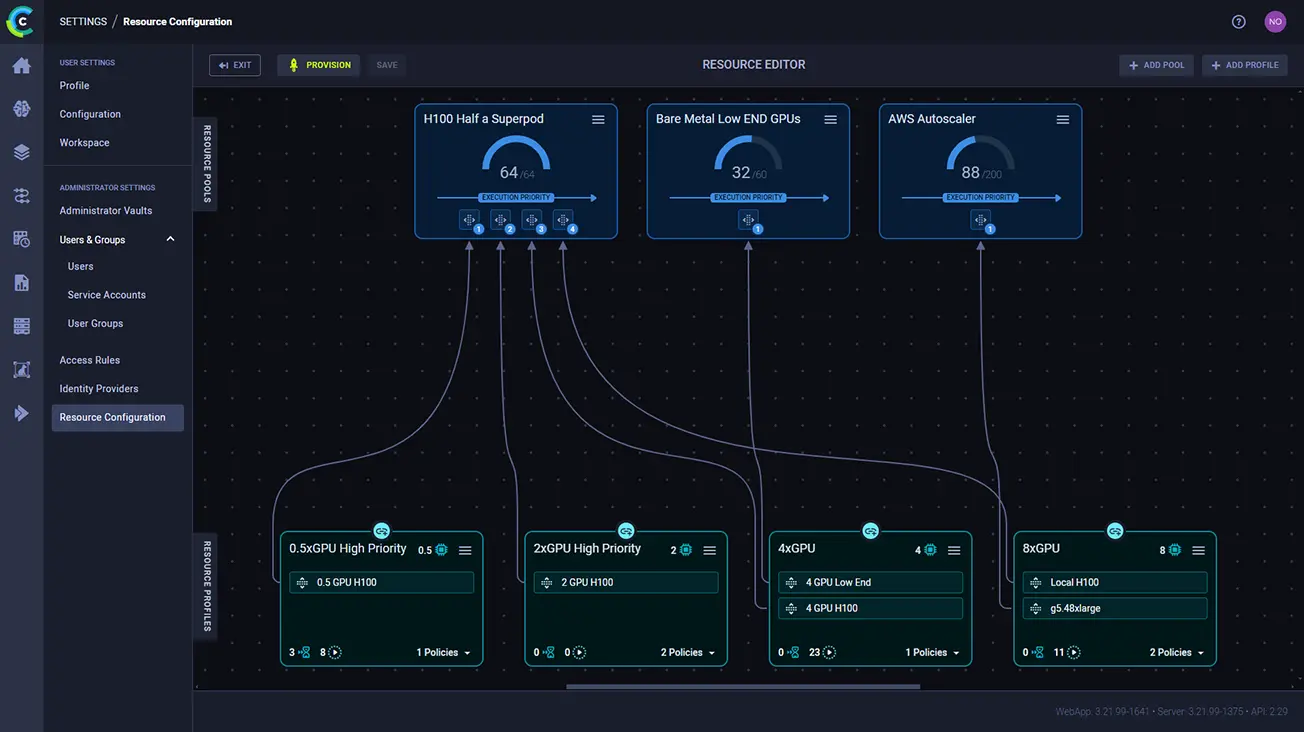Screen dimensions: 1304x732
Task: Collapse the Users & Groups section
Action: coord(170,239)
